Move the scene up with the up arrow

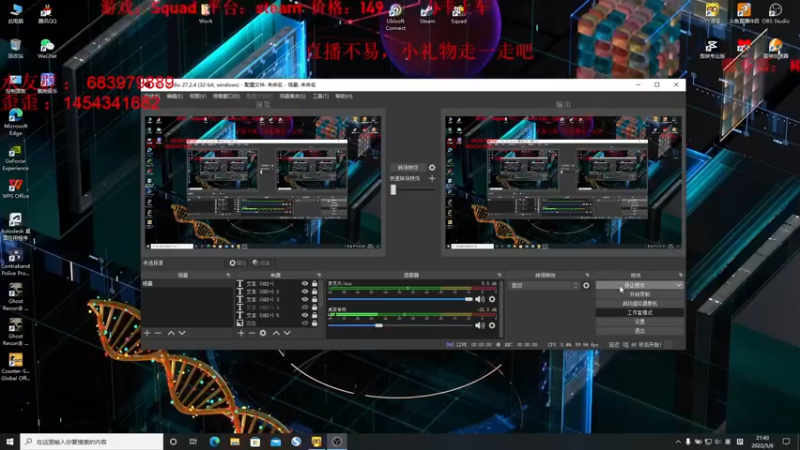tap(171, 333)
